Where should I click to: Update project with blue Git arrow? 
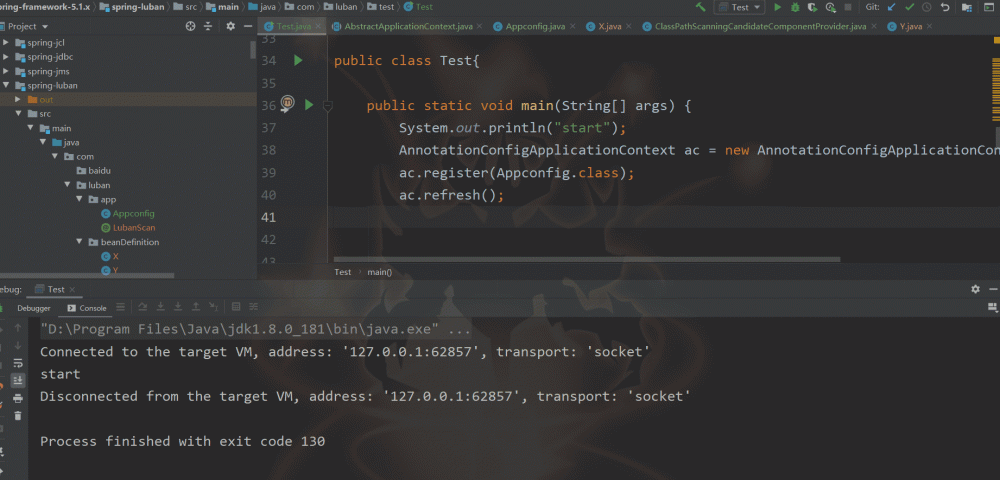[x=892, y=7]
